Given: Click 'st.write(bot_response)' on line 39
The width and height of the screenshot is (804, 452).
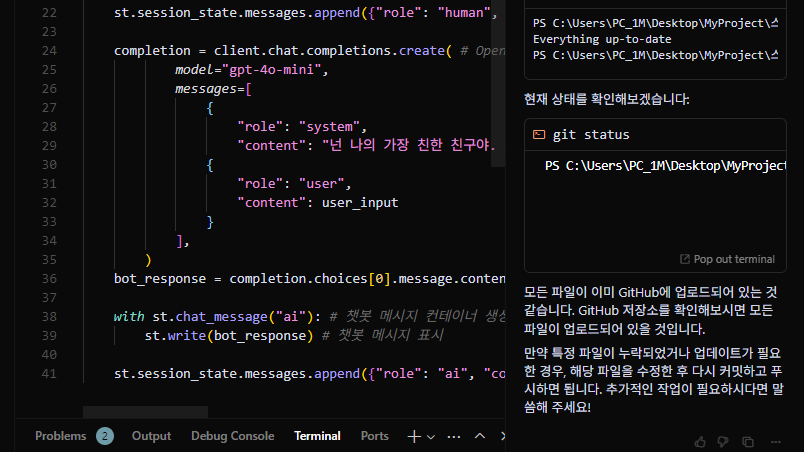Looking at the screenshot, I should pos(229,336).
